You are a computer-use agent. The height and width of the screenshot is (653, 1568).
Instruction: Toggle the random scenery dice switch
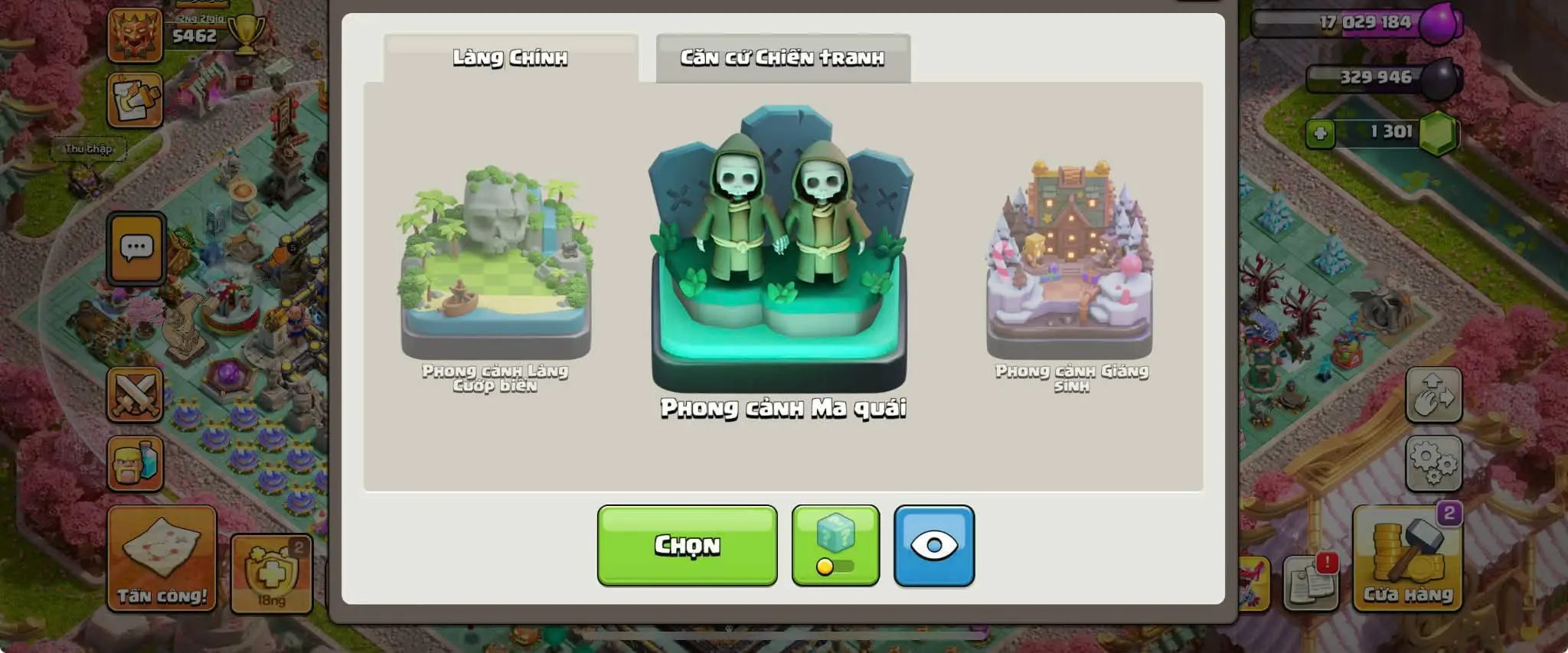pos(835,546)
